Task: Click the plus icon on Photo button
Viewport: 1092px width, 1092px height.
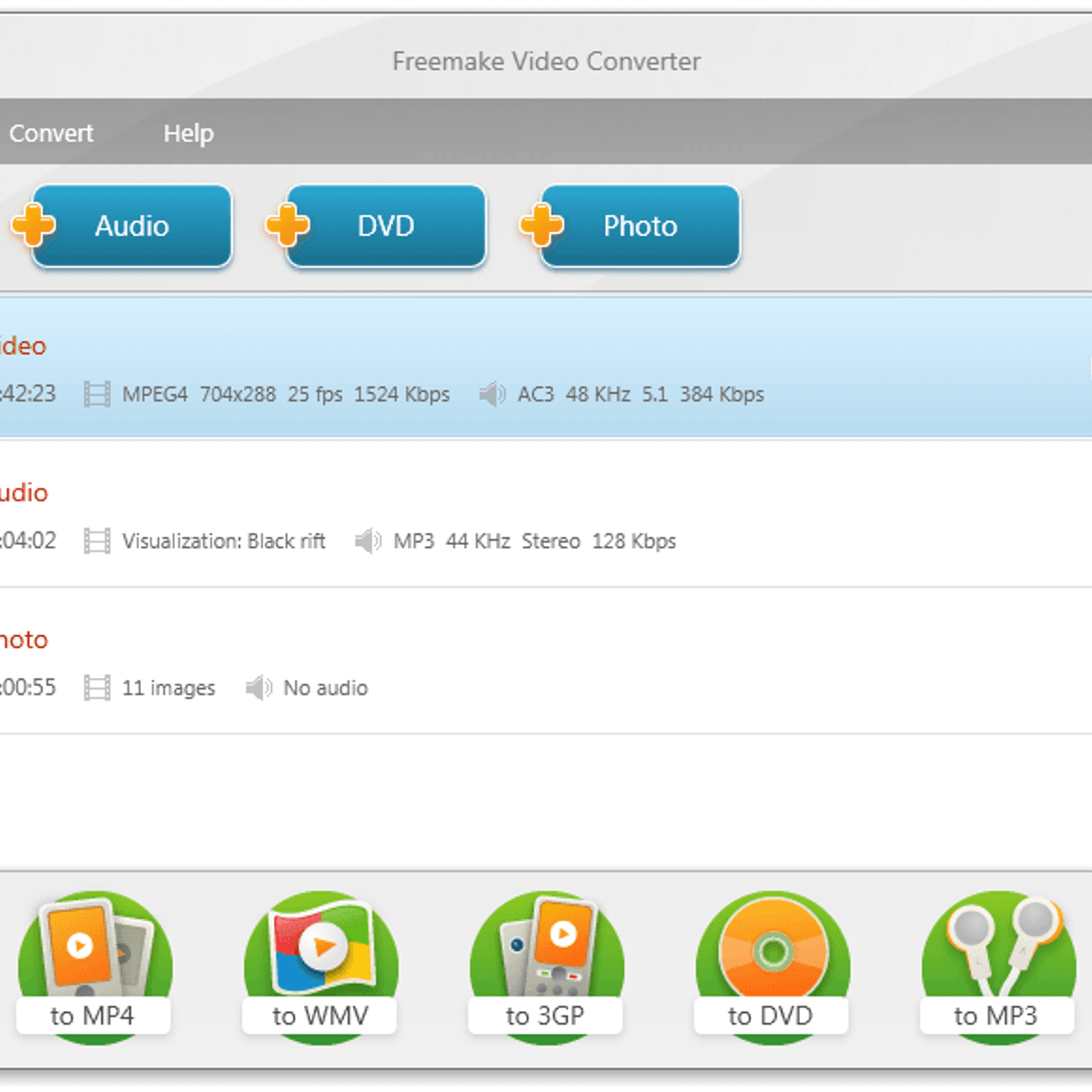Action: [541, 224]
